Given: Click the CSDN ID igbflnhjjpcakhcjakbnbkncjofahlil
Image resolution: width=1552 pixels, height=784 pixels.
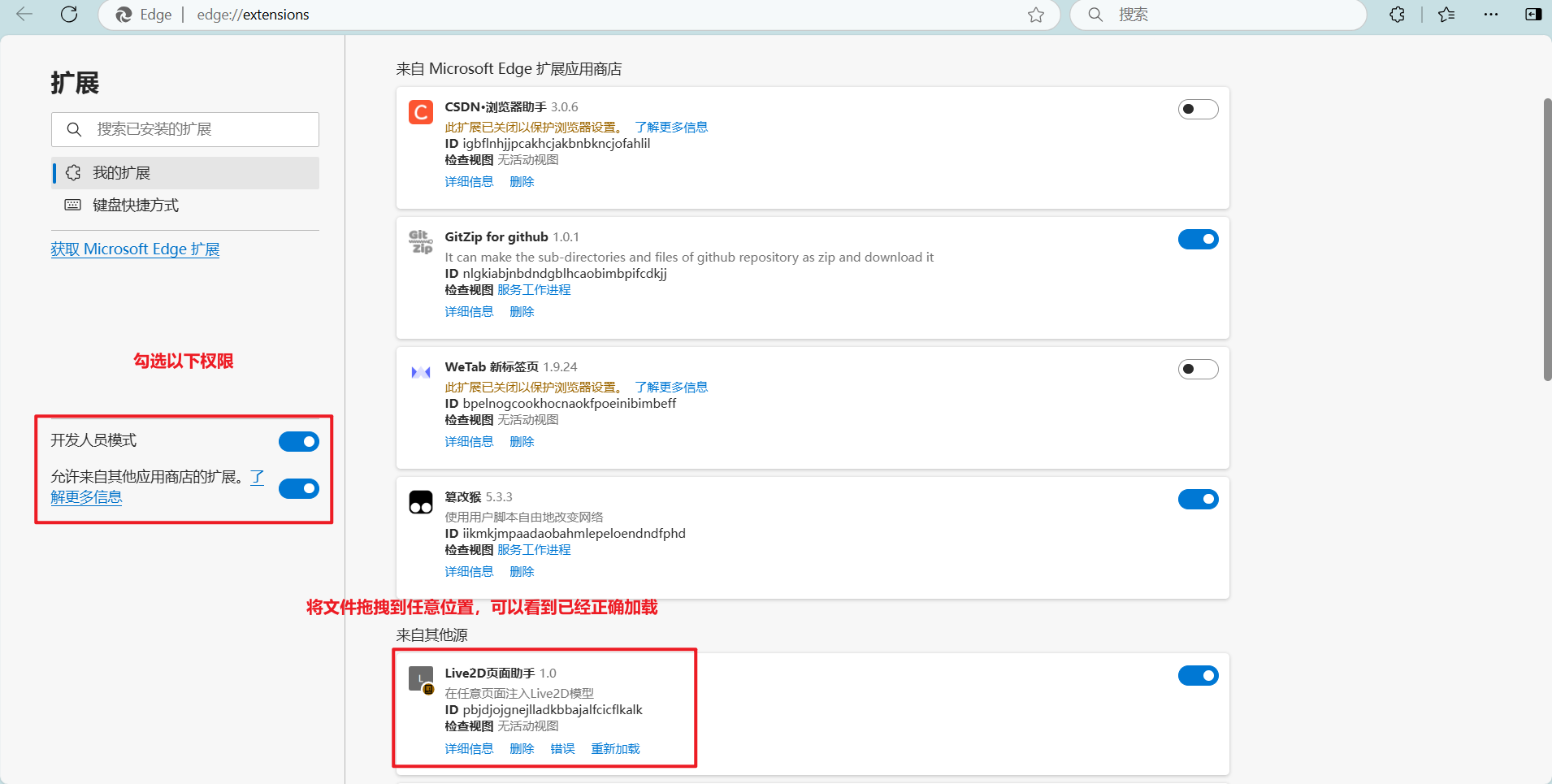Looking at the screenshot, I should pyautogui.click(x=557, y=144).
